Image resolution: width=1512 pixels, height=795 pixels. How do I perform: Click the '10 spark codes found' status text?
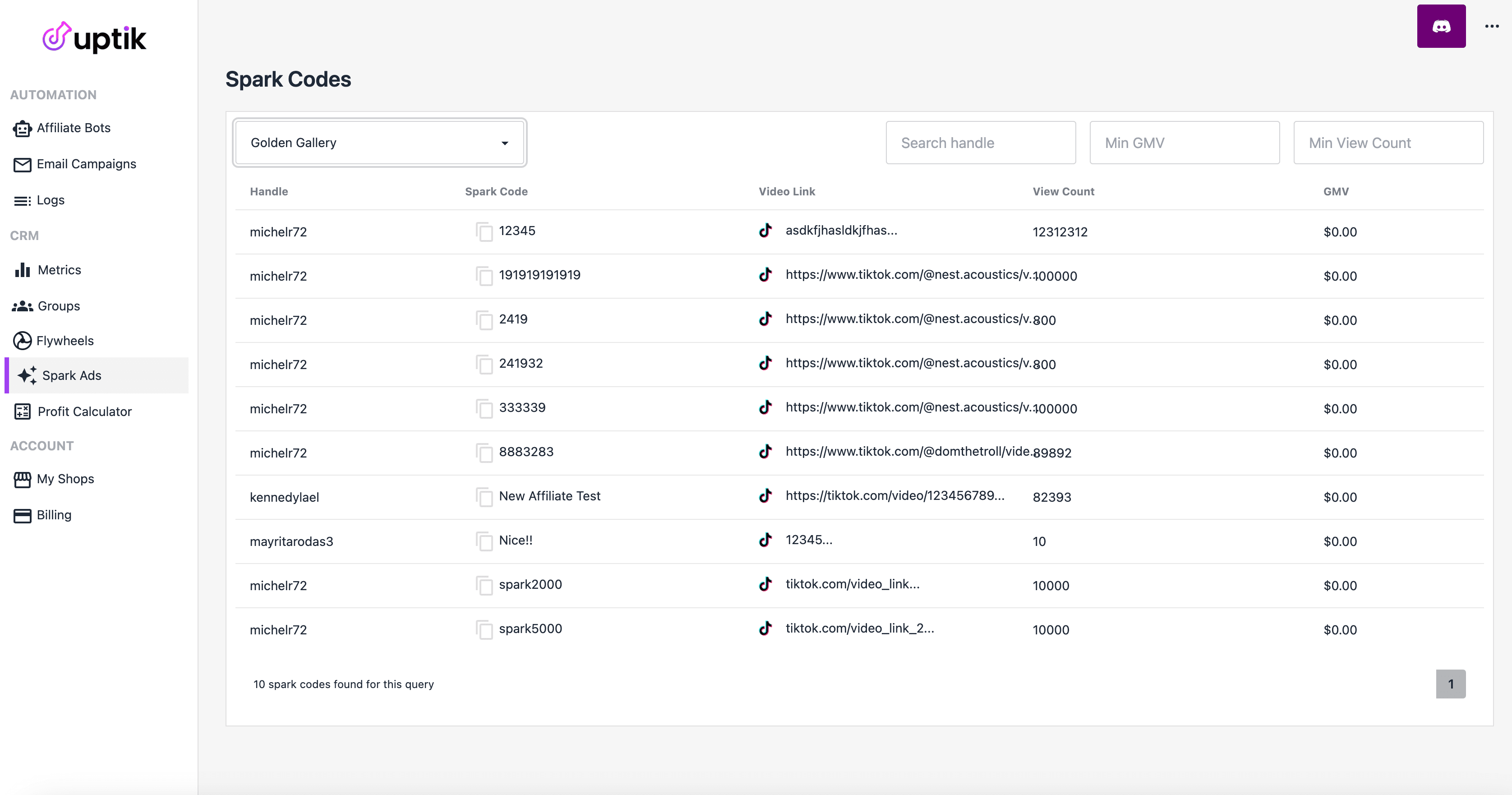point(343,684)
